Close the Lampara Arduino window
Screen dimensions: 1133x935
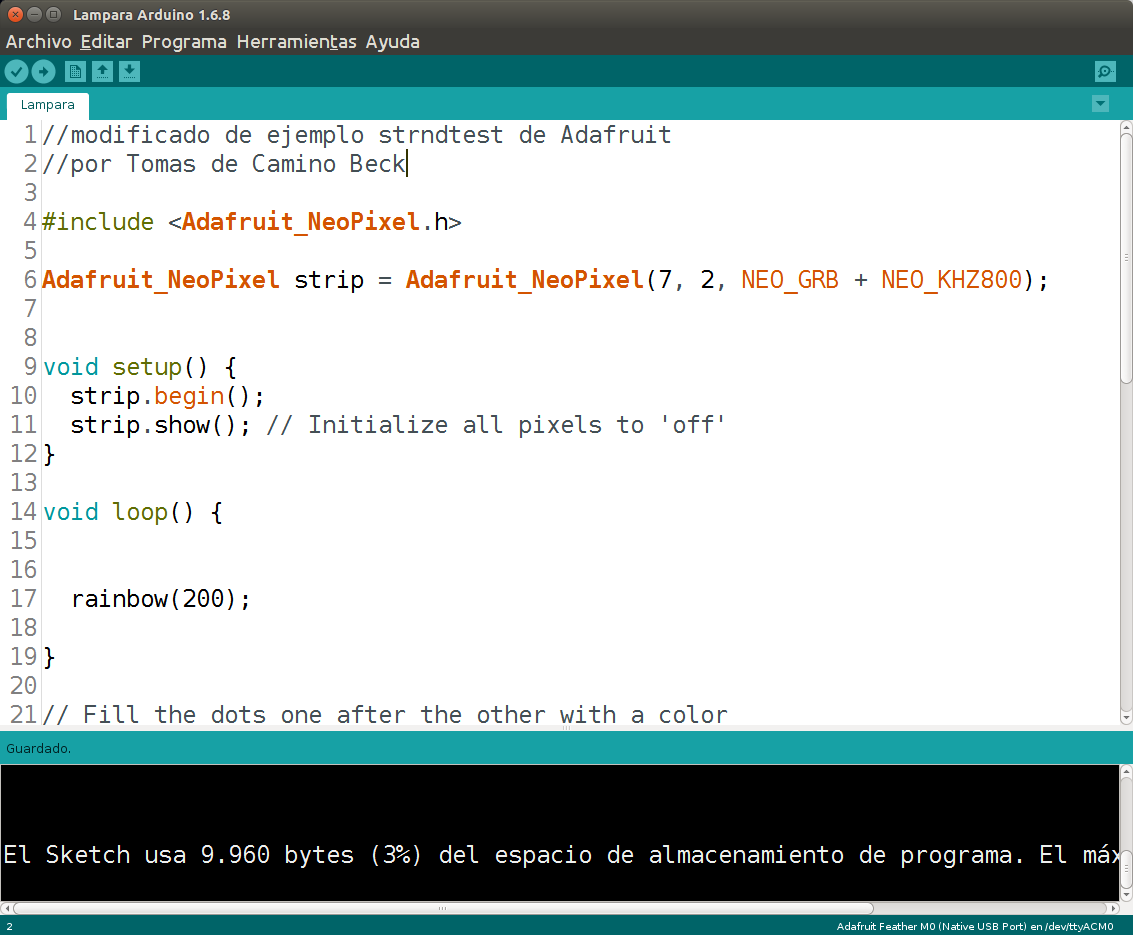tap(15, 14)
